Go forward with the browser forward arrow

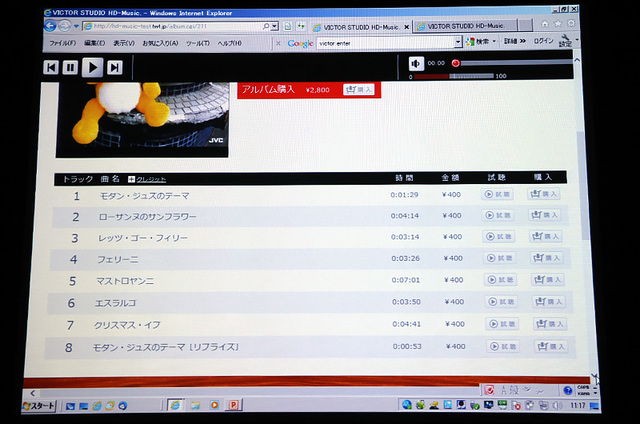click(x=64, y=26)
